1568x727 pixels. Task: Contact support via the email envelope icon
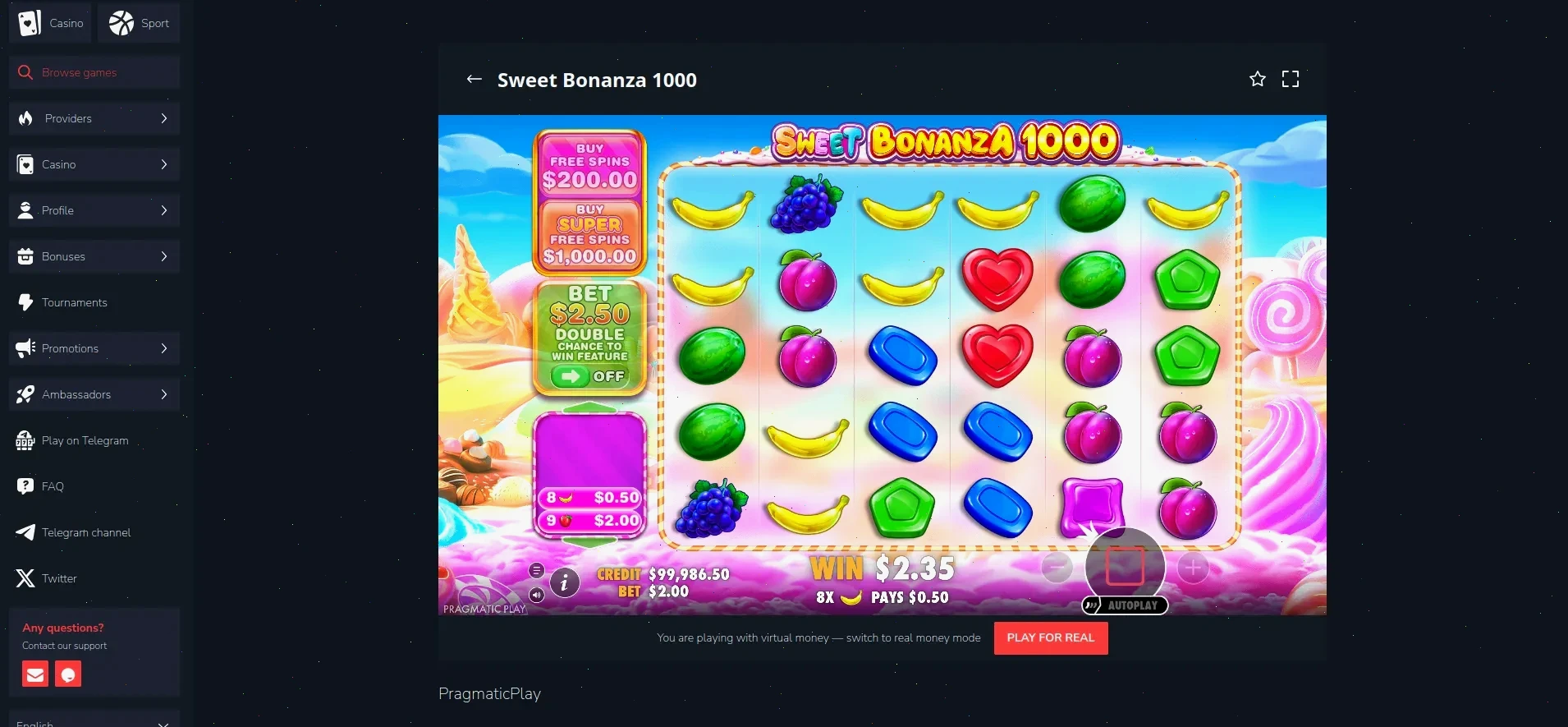tap(35, 674)
